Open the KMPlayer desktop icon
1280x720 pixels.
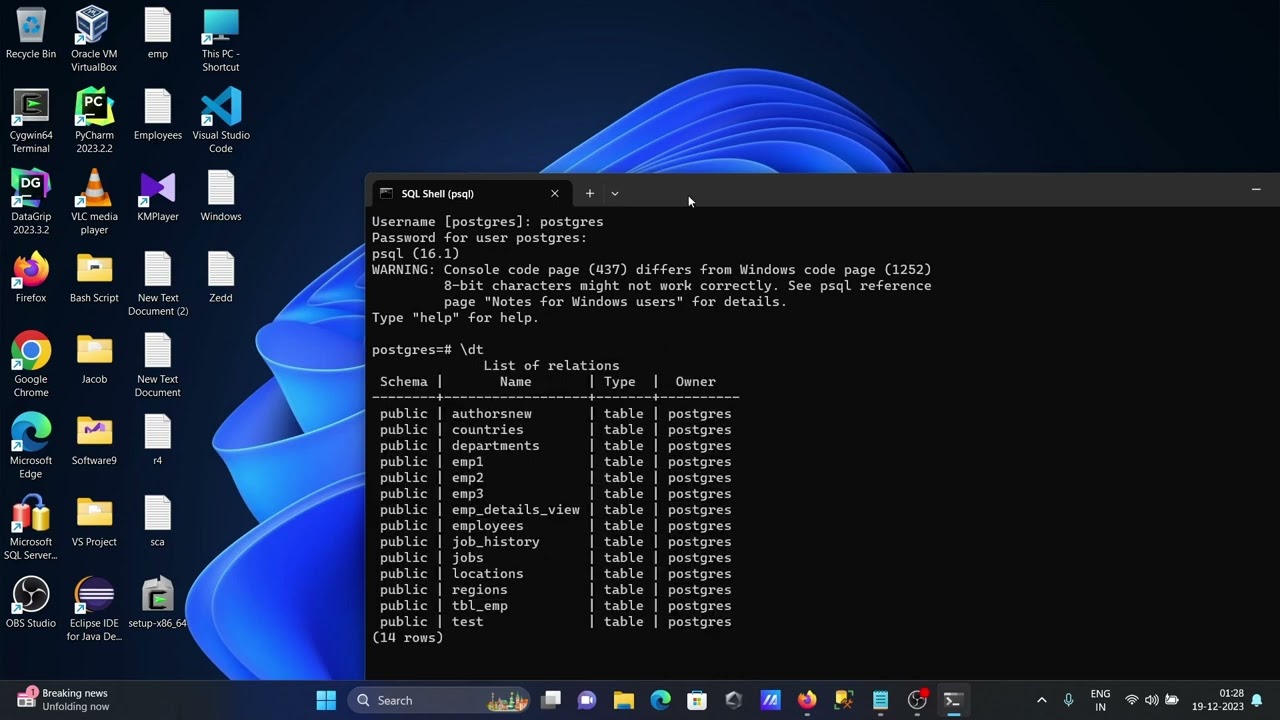[158, 196]
